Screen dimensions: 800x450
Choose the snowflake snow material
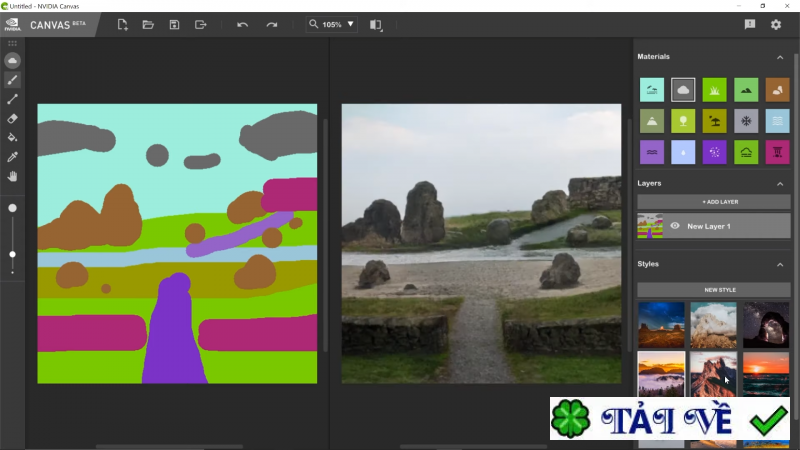pos(745,121)
